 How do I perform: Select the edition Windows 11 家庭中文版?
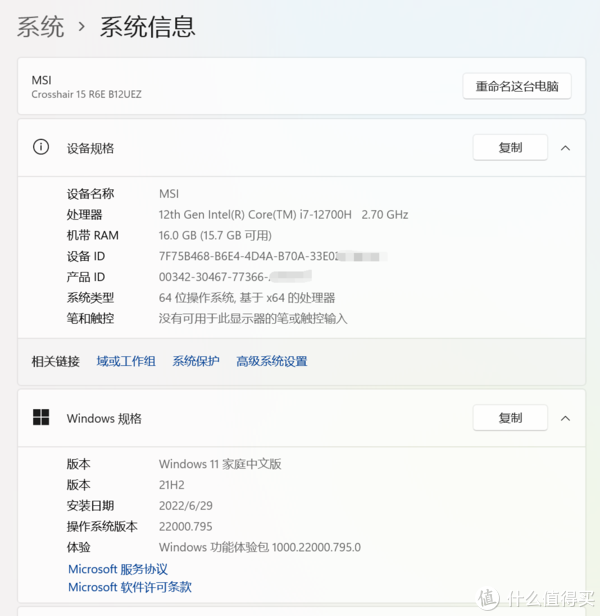pyautogui.click(x=220, y=464)
